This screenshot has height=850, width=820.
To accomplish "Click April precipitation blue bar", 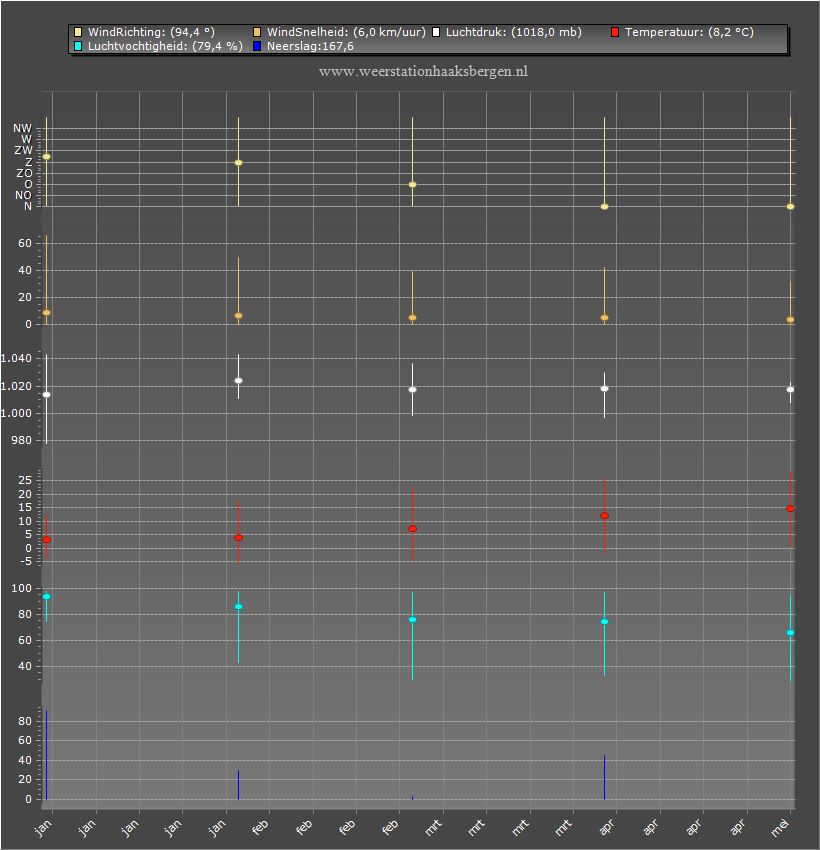I will point(604,777).
